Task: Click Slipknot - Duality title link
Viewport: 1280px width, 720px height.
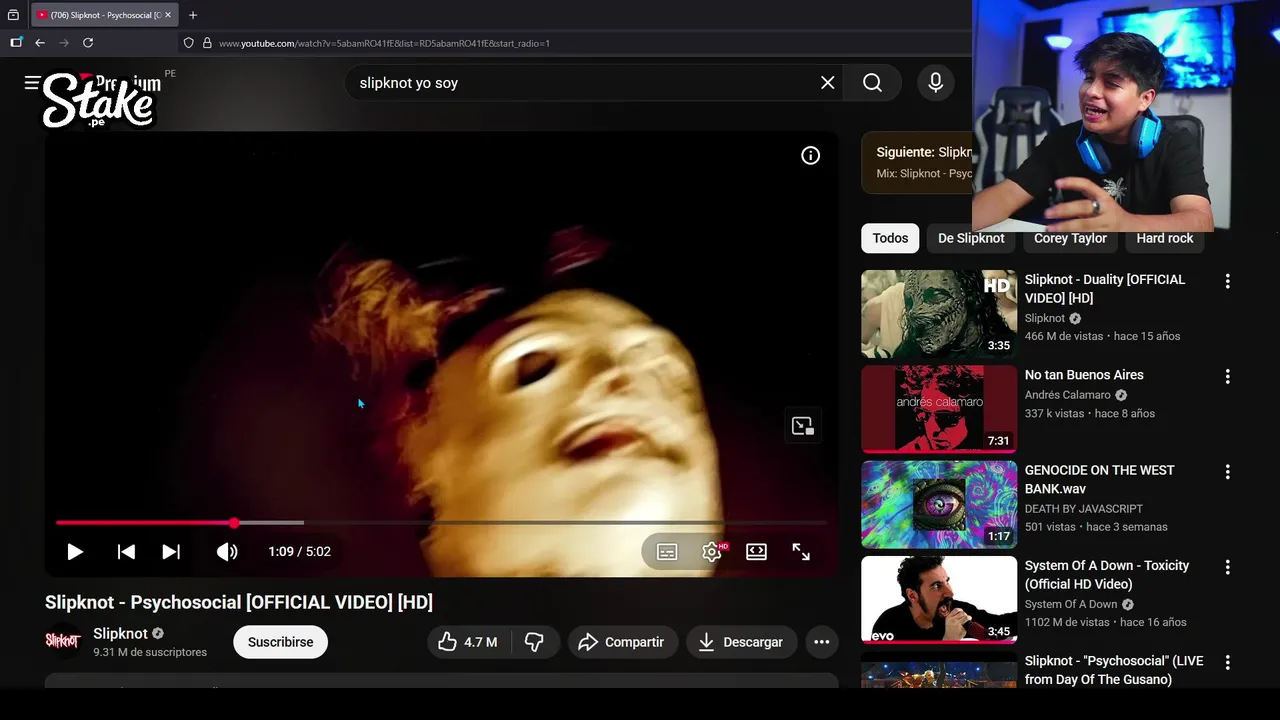Action: click(1105, 289)
